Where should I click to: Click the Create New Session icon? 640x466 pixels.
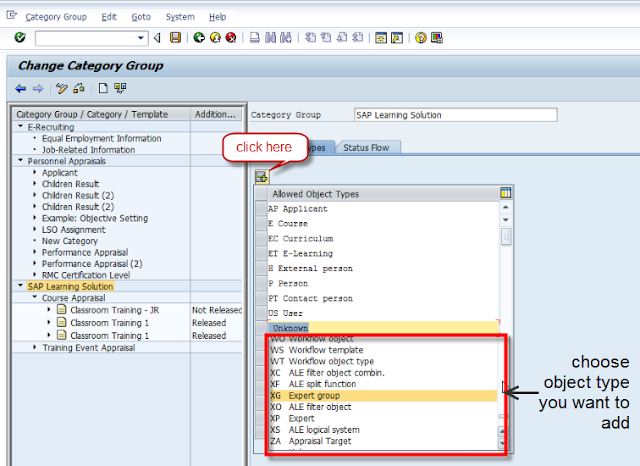pyautogui.click(x=381, y=38)
